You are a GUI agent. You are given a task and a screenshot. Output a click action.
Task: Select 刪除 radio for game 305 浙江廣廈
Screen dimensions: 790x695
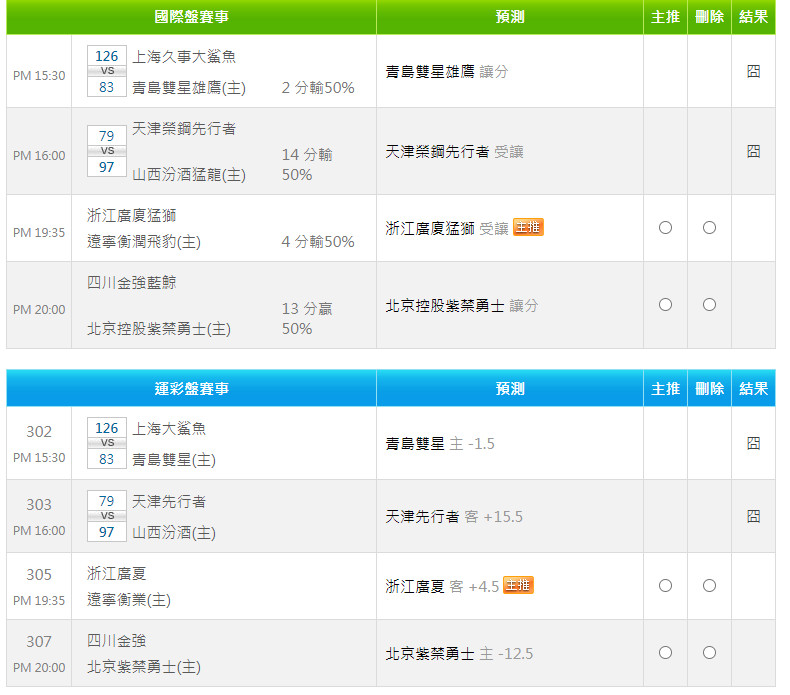click(709, 586)
